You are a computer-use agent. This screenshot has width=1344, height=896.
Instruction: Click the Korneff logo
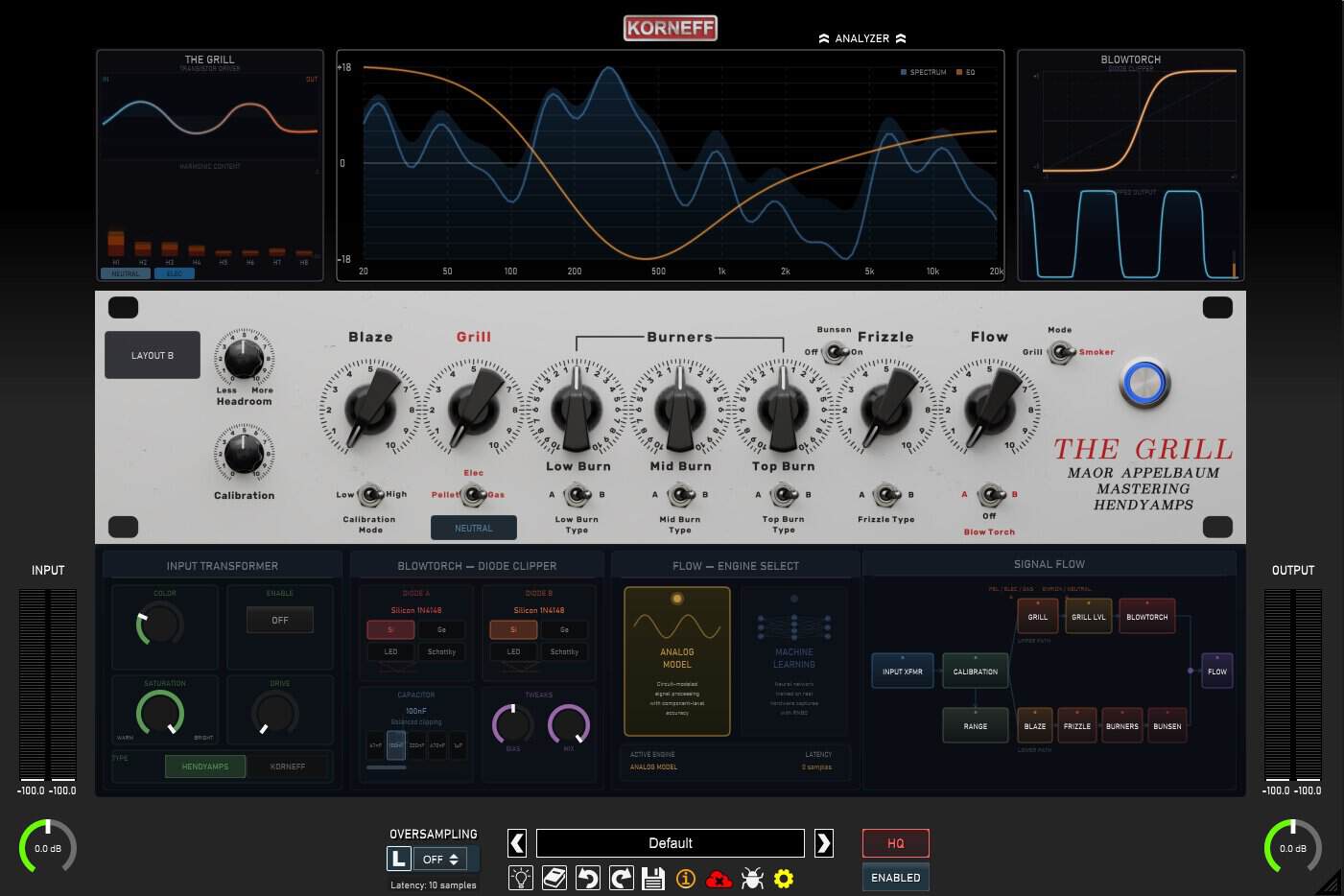671,28
